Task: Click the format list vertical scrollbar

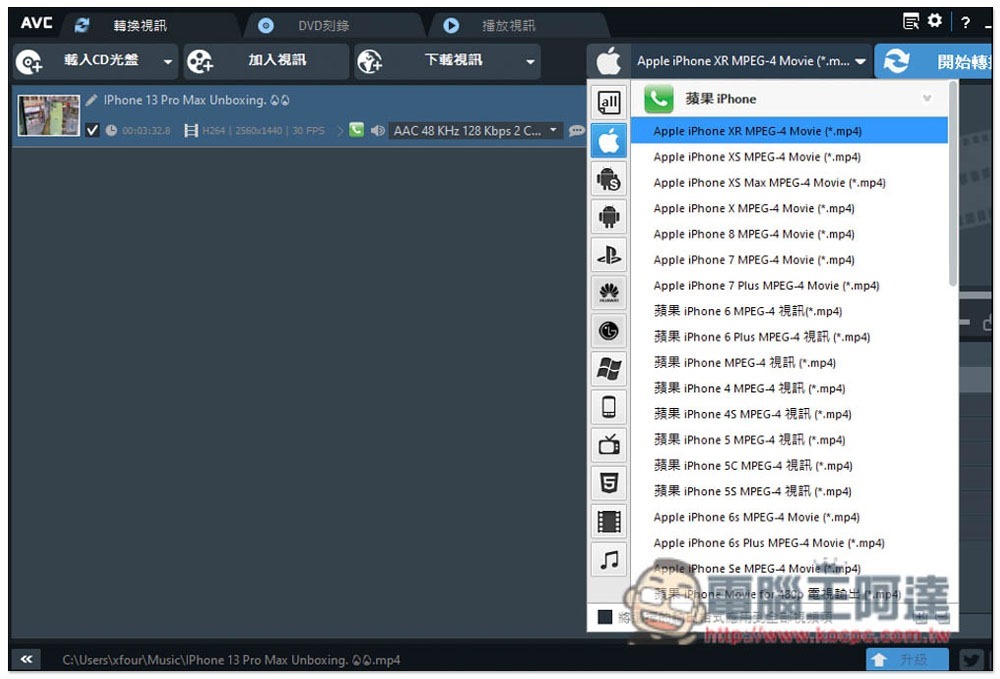Action: pos(952,184)
